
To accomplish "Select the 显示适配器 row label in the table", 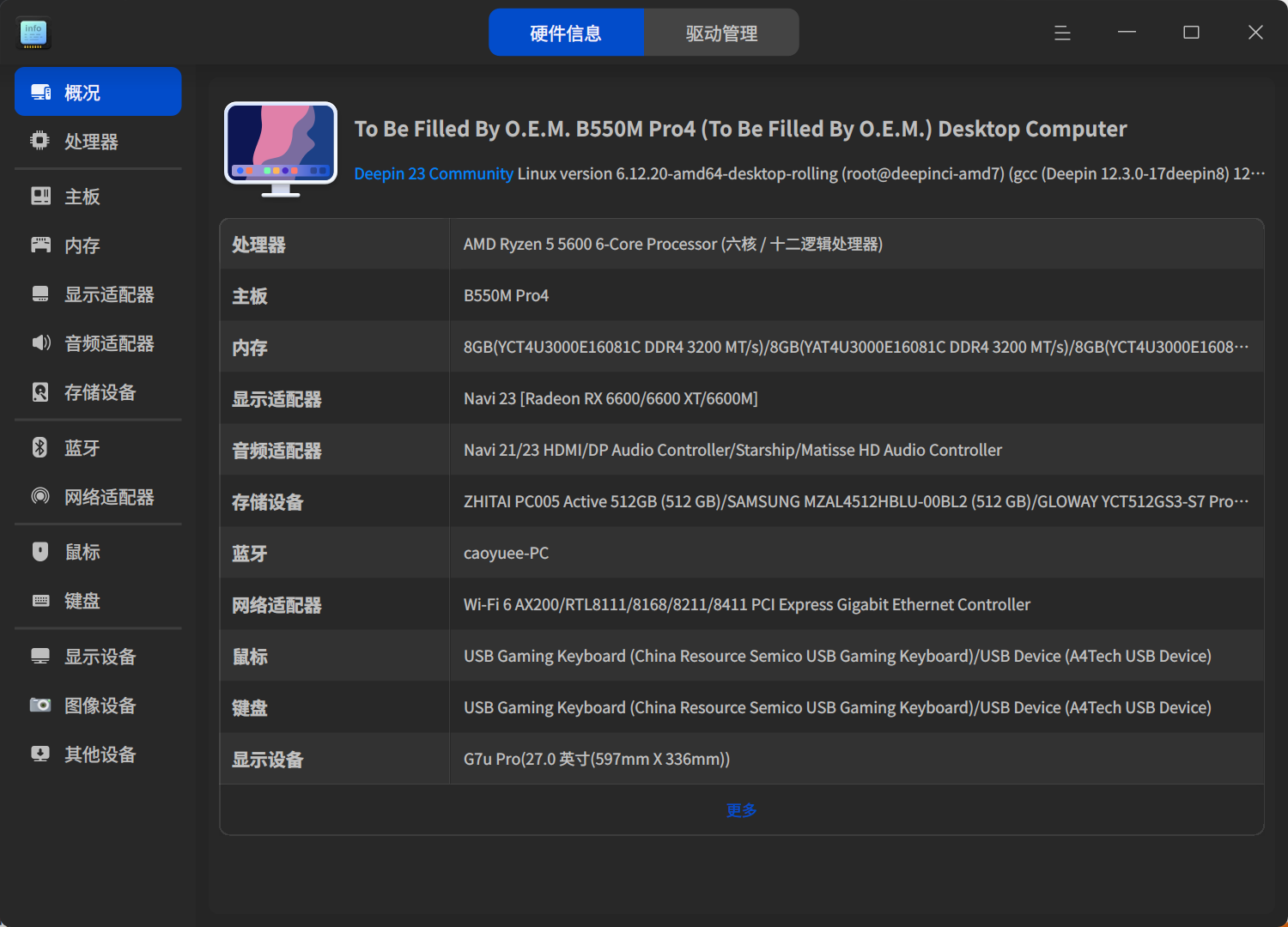I will (276, 399).
